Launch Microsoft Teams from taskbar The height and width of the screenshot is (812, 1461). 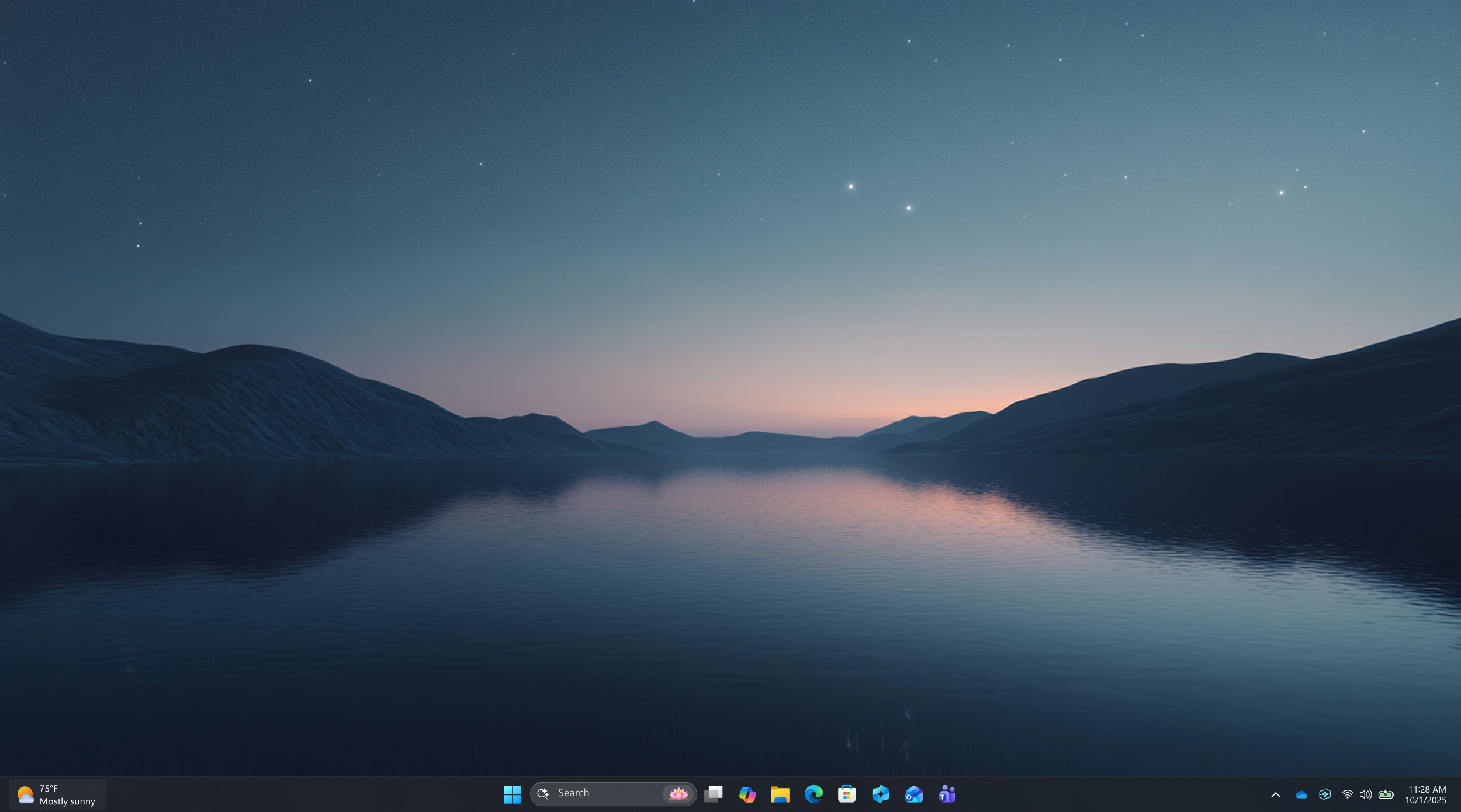click(x=947, y=794)
